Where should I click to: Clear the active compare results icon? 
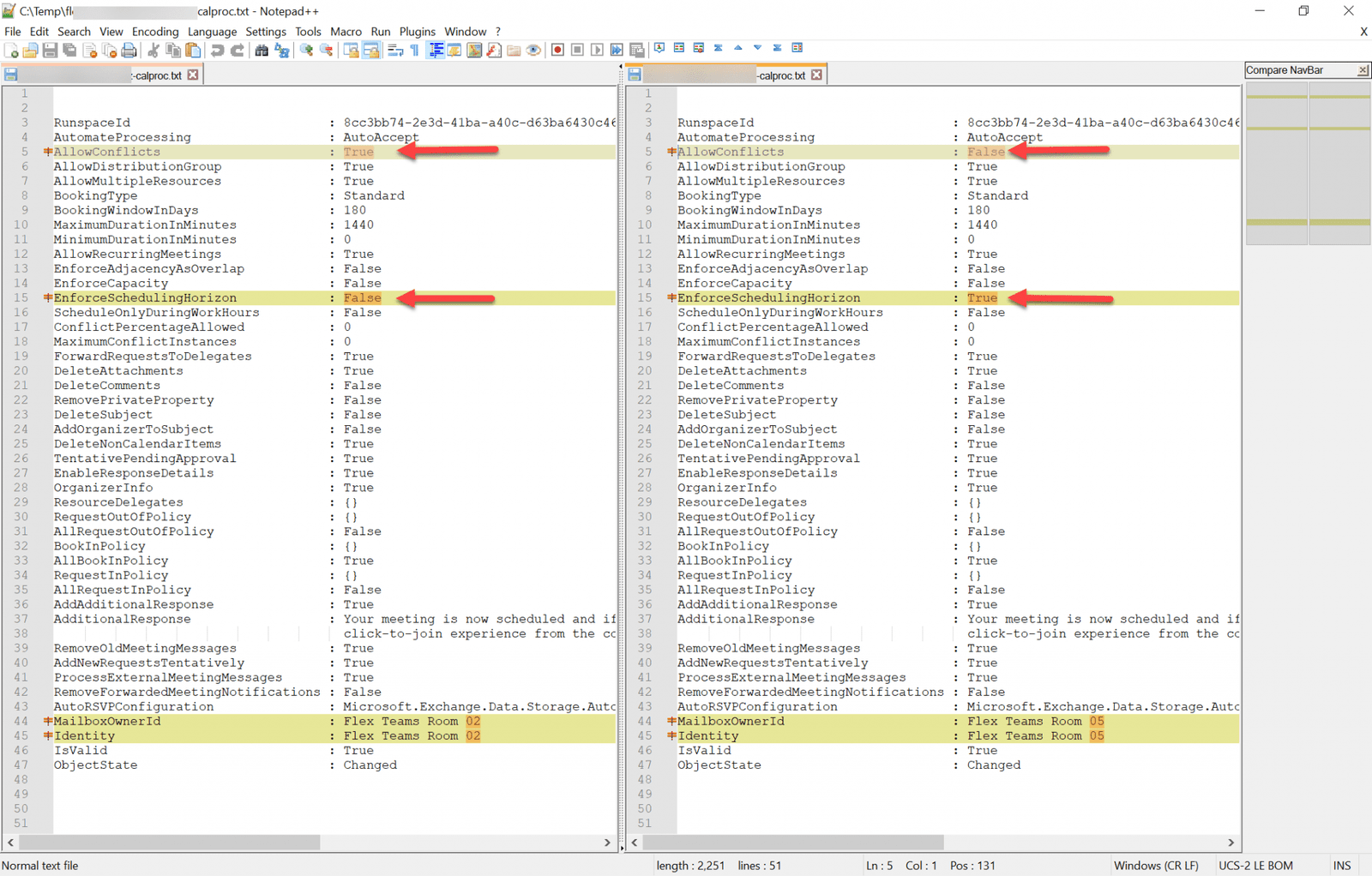pos(698,50)
